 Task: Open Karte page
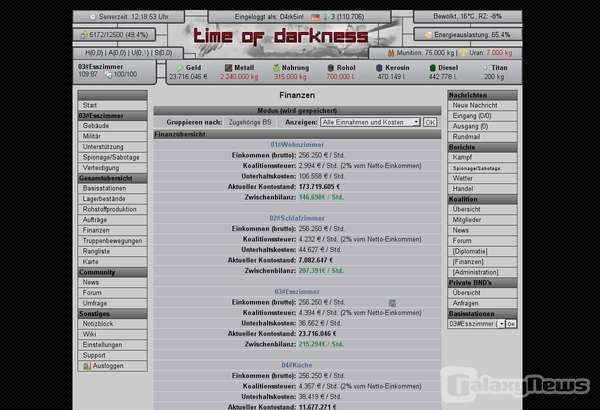click(x=112, y=262)
